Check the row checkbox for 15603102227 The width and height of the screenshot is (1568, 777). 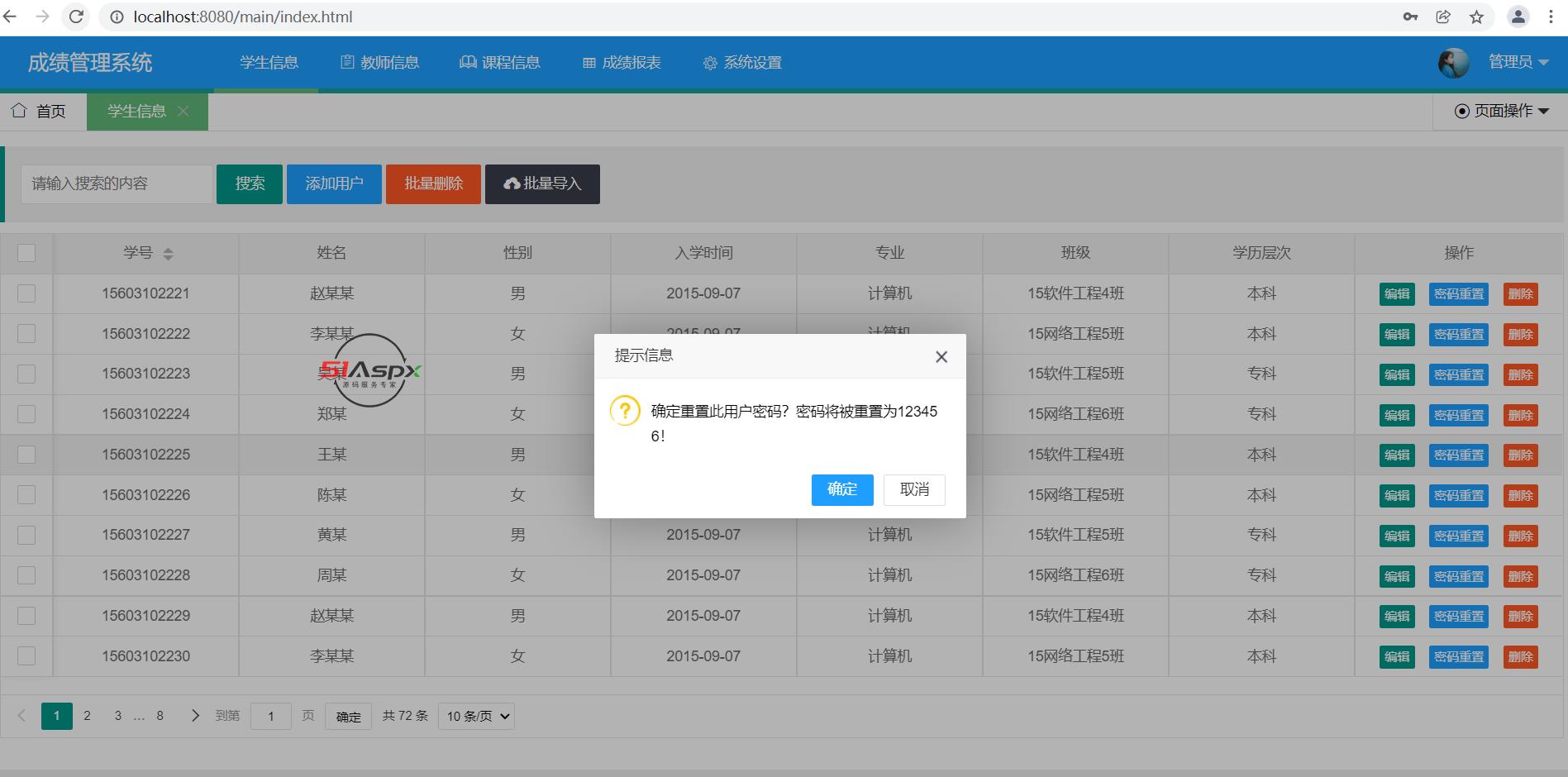click(26, 535)
